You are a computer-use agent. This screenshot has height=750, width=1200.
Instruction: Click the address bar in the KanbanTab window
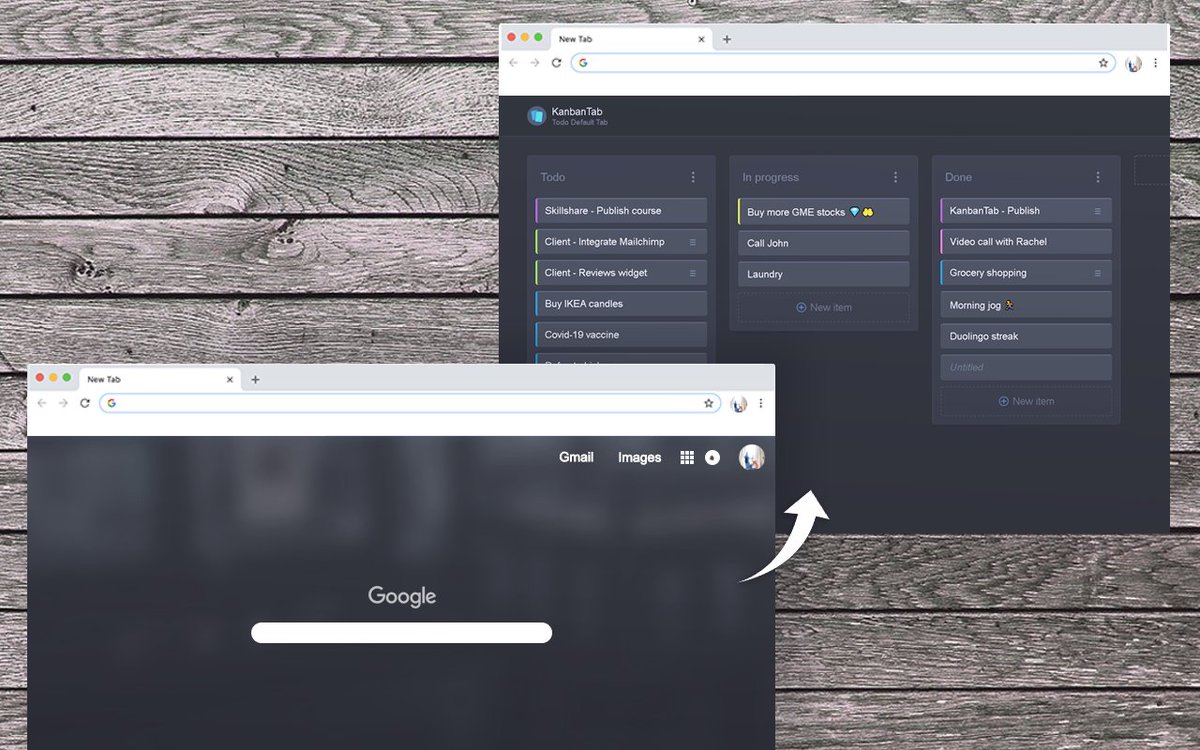point(843,62)
